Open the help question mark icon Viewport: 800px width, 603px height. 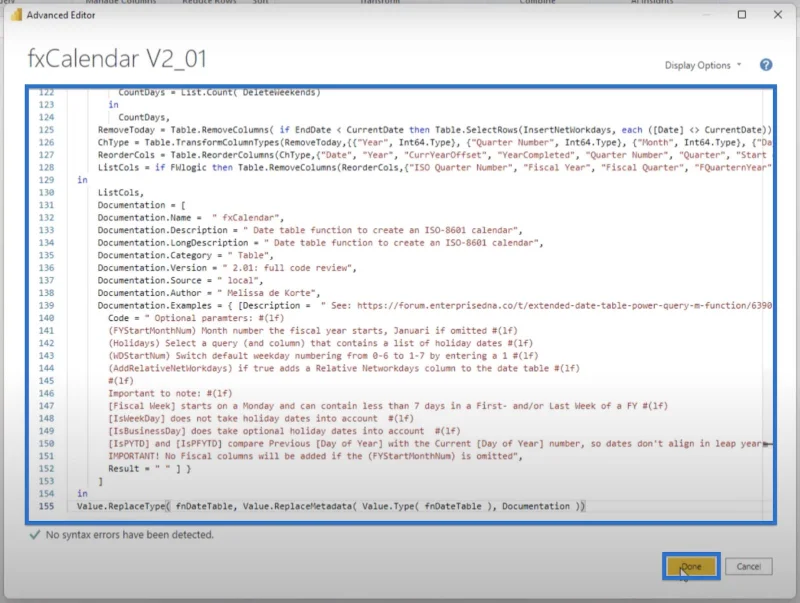765,65
